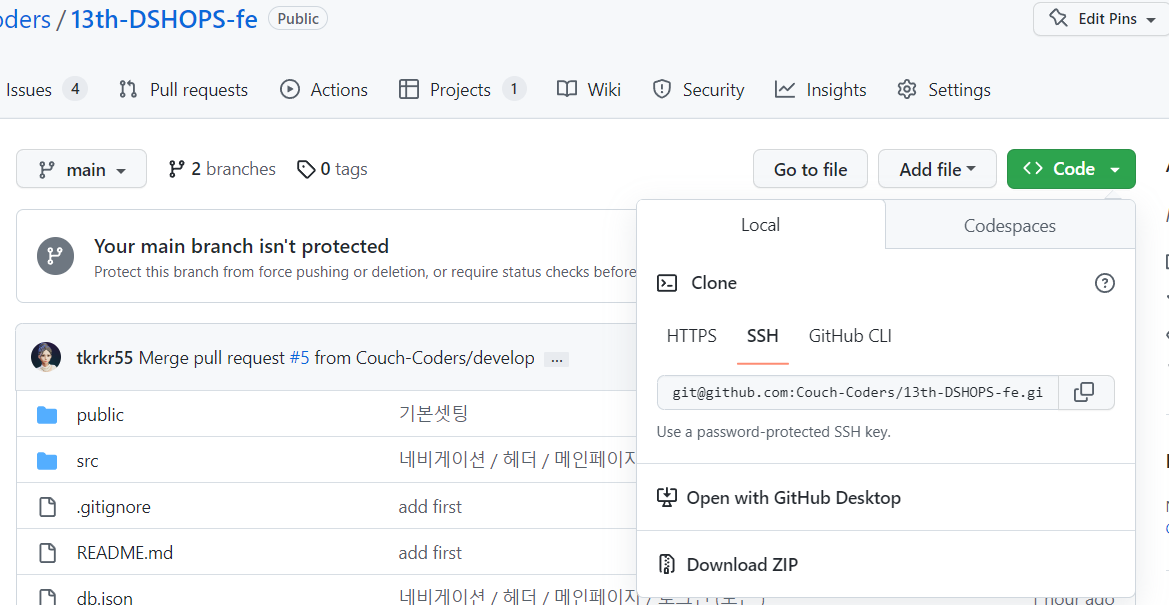Open the .gitignore file
The height and width of the screenshot is (605, 1169).
pos(113,507)
